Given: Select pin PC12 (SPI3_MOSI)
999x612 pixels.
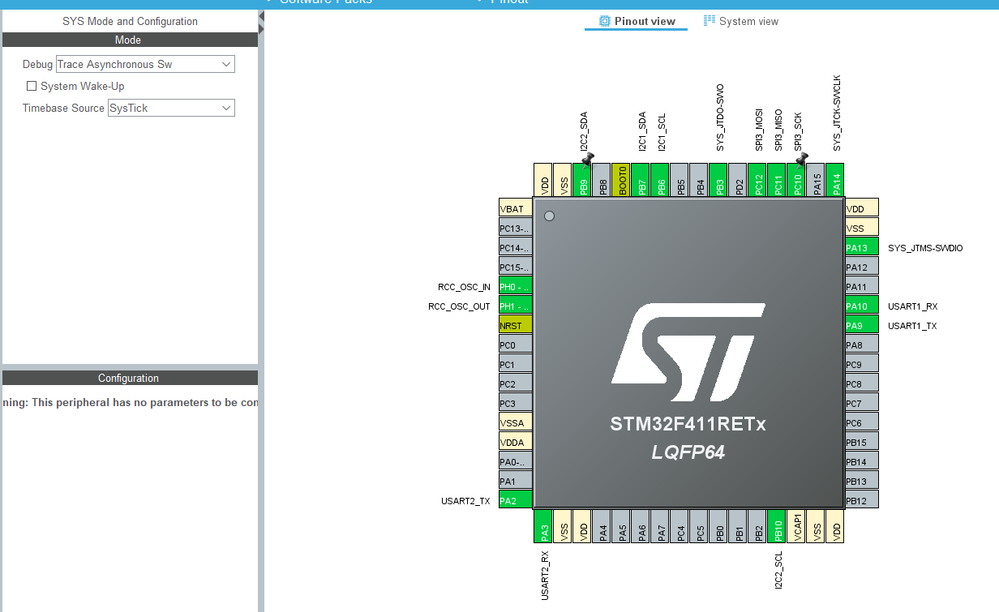Looking at the screenshot, I should (758, 181).
